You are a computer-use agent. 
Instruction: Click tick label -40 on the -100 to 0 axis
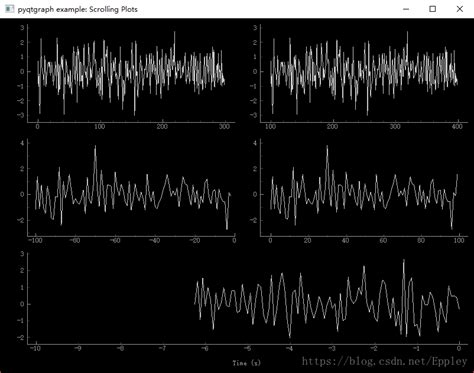[x=154, y=240]
